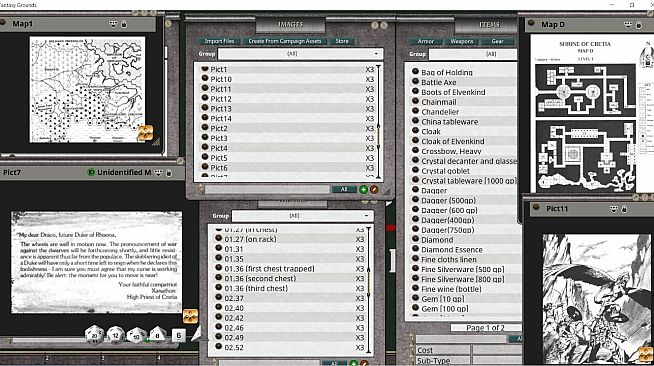Click the Store button in Images window
This screenshot has height=366, width=654.
point(342,41)
